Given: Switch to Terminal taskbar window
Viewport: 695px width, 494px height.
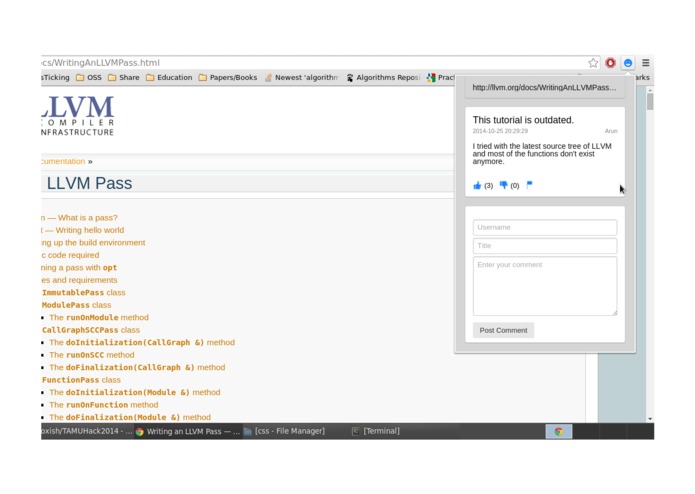Looking at the screenshot, I should 376,431.
